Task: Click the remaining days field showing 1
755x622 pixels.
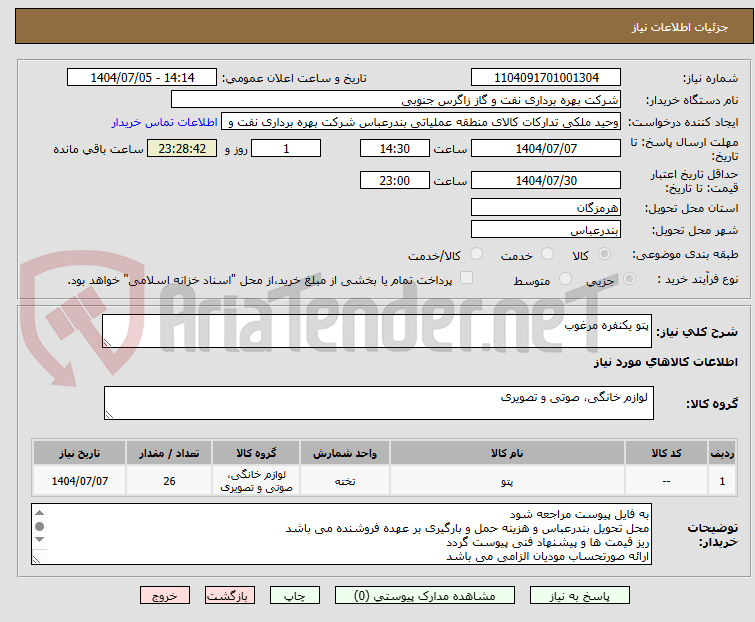Action: pyautogui.click(x=286, y=148)
